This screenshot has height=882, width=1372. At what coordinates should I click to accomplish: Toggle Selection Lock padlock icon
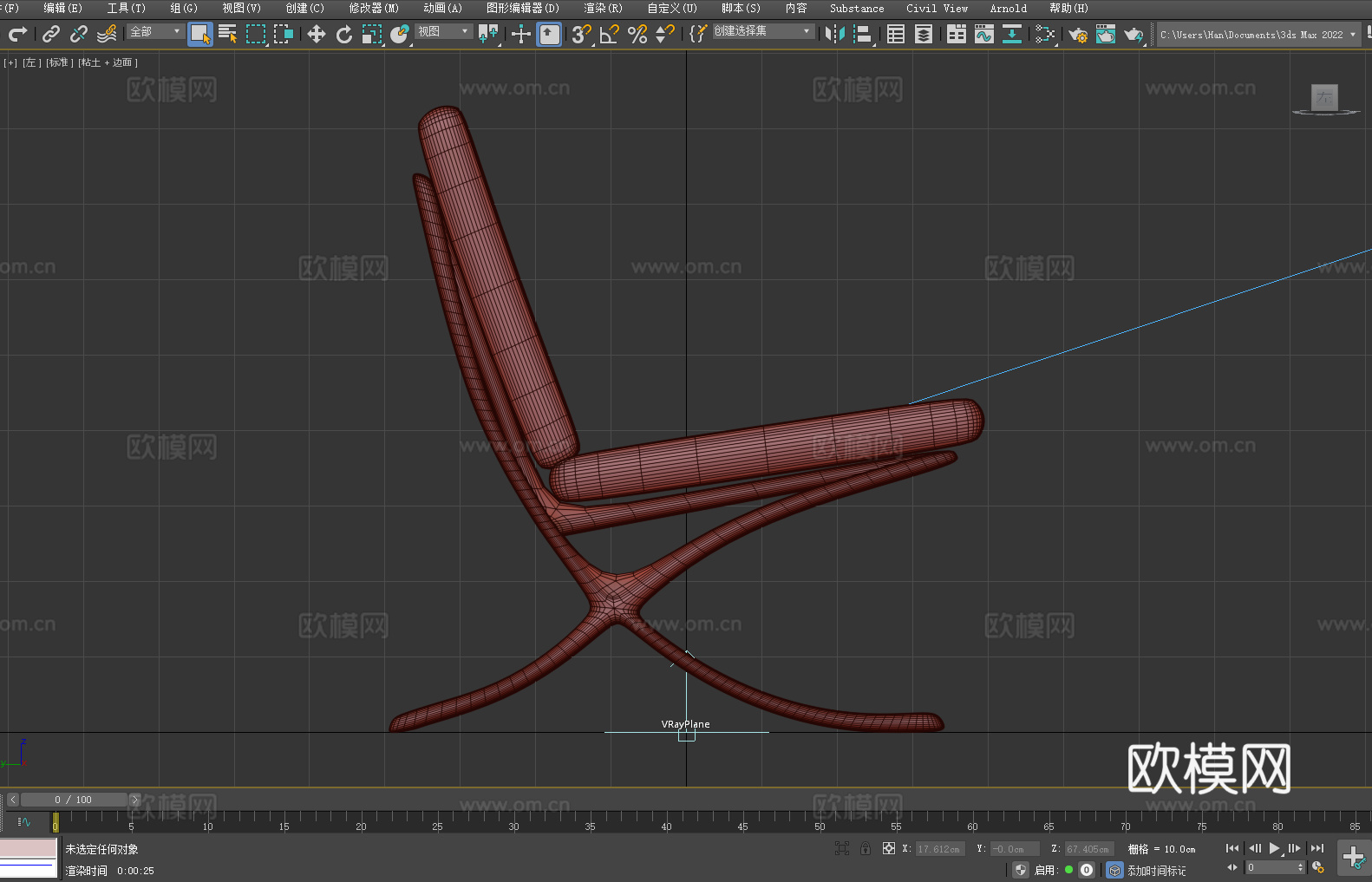866,848
